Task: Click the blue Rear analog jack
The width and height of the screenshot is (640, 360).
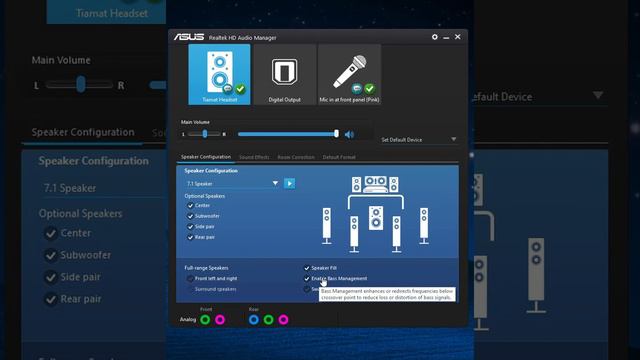Action: tap(253, 320)
